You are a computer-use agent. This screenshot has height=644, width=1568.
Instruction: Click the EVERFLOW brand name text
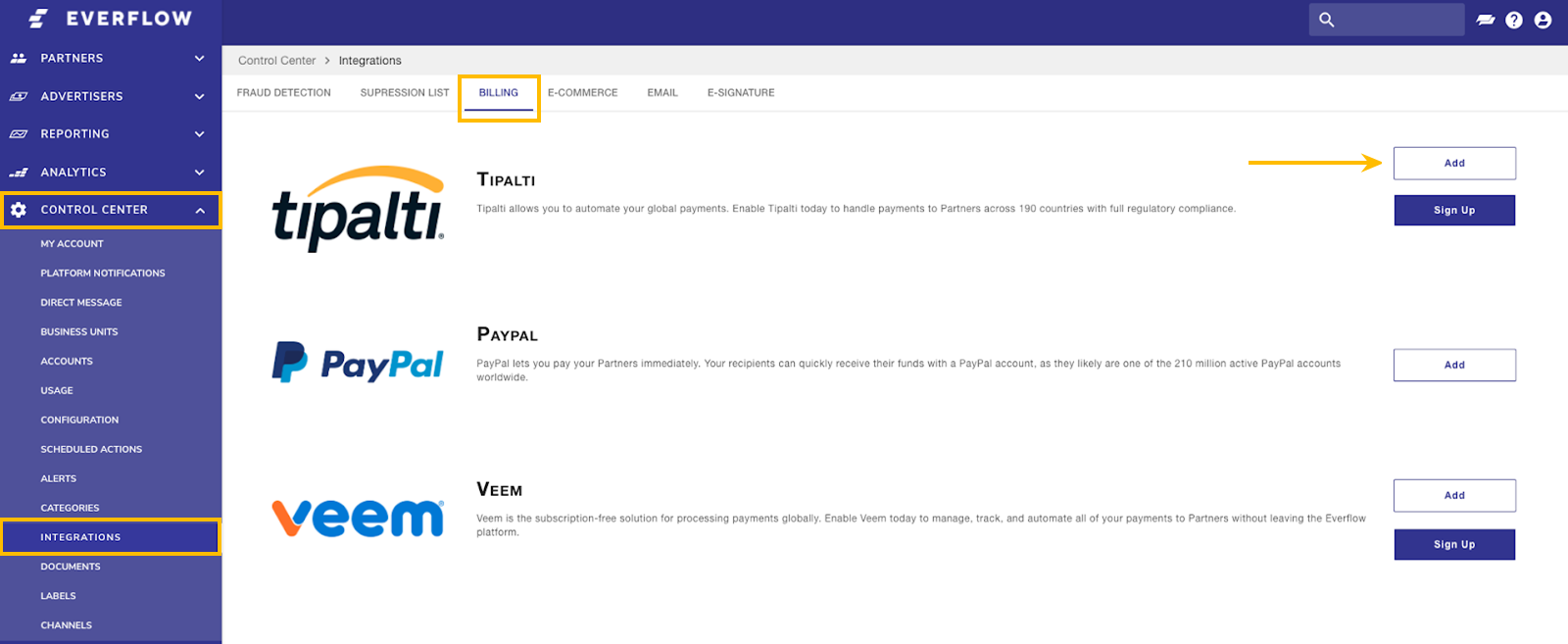129,19
